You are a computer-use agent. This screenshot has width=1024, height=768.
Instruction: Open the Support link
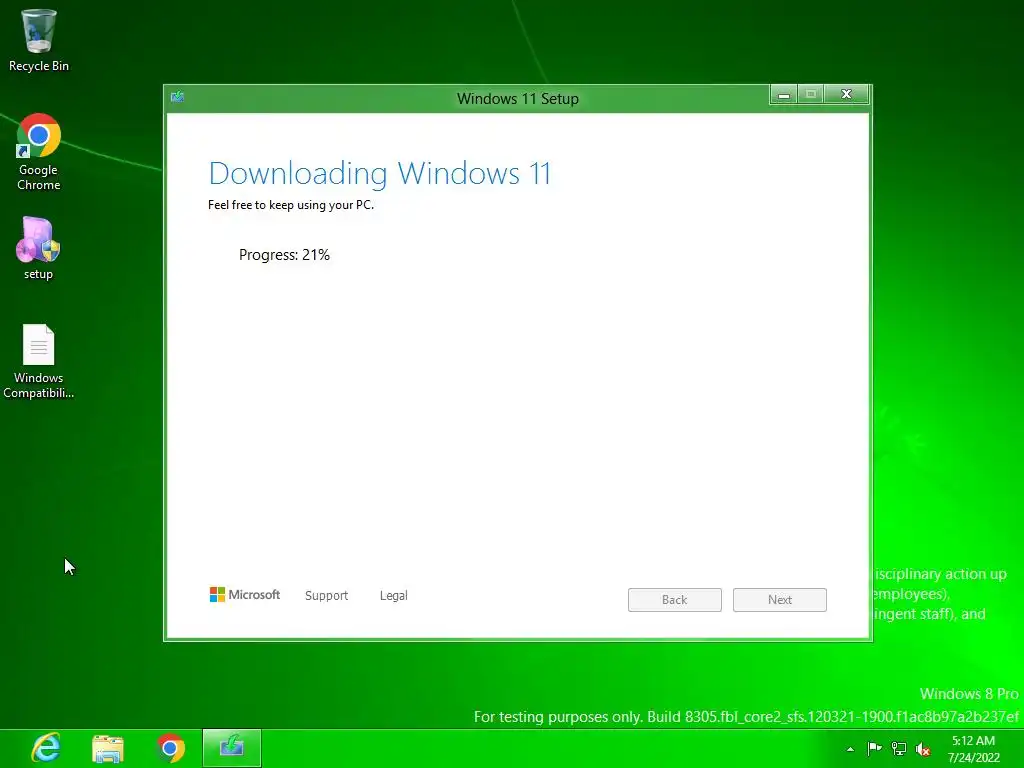327,596
